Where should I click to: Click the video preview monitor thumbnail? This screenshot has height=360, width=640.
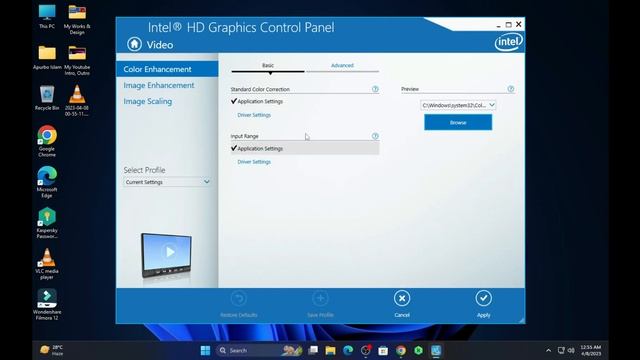(x=166, y=255)
